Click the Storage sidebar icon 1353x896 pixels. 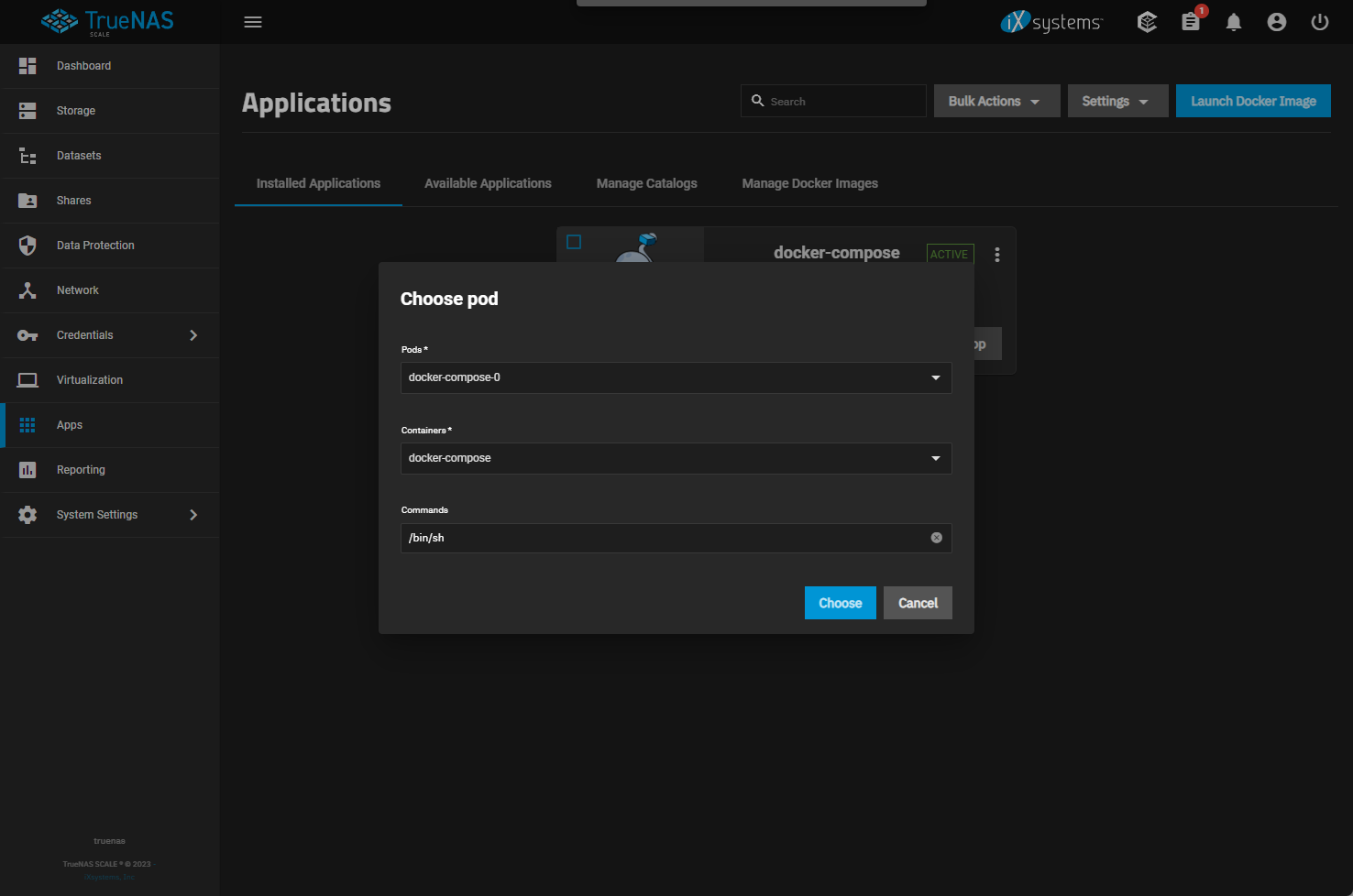[27, 111]
